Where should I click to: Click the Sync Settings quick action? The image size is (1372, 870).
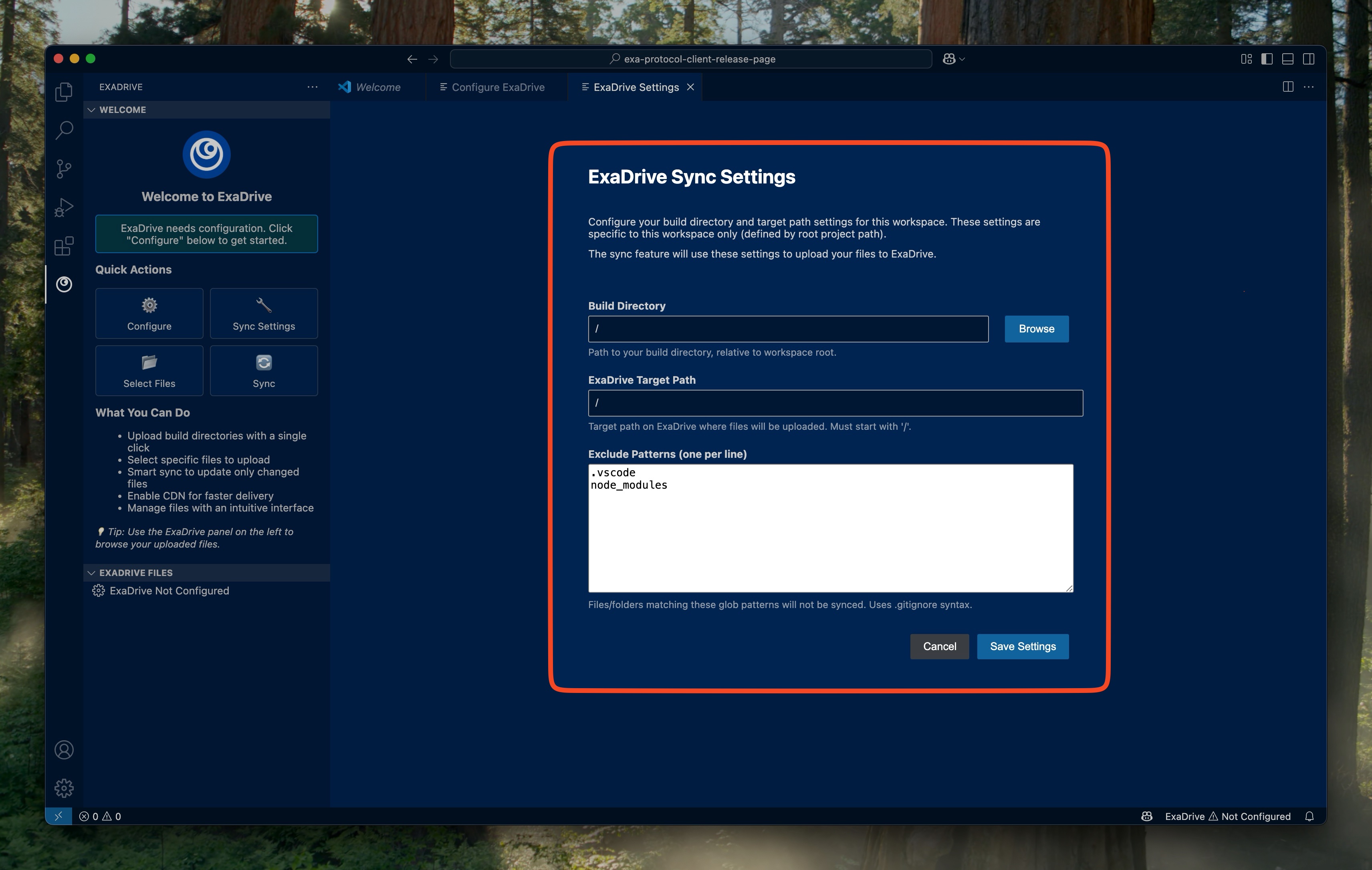pyautogui.click(x=264, y=313)
